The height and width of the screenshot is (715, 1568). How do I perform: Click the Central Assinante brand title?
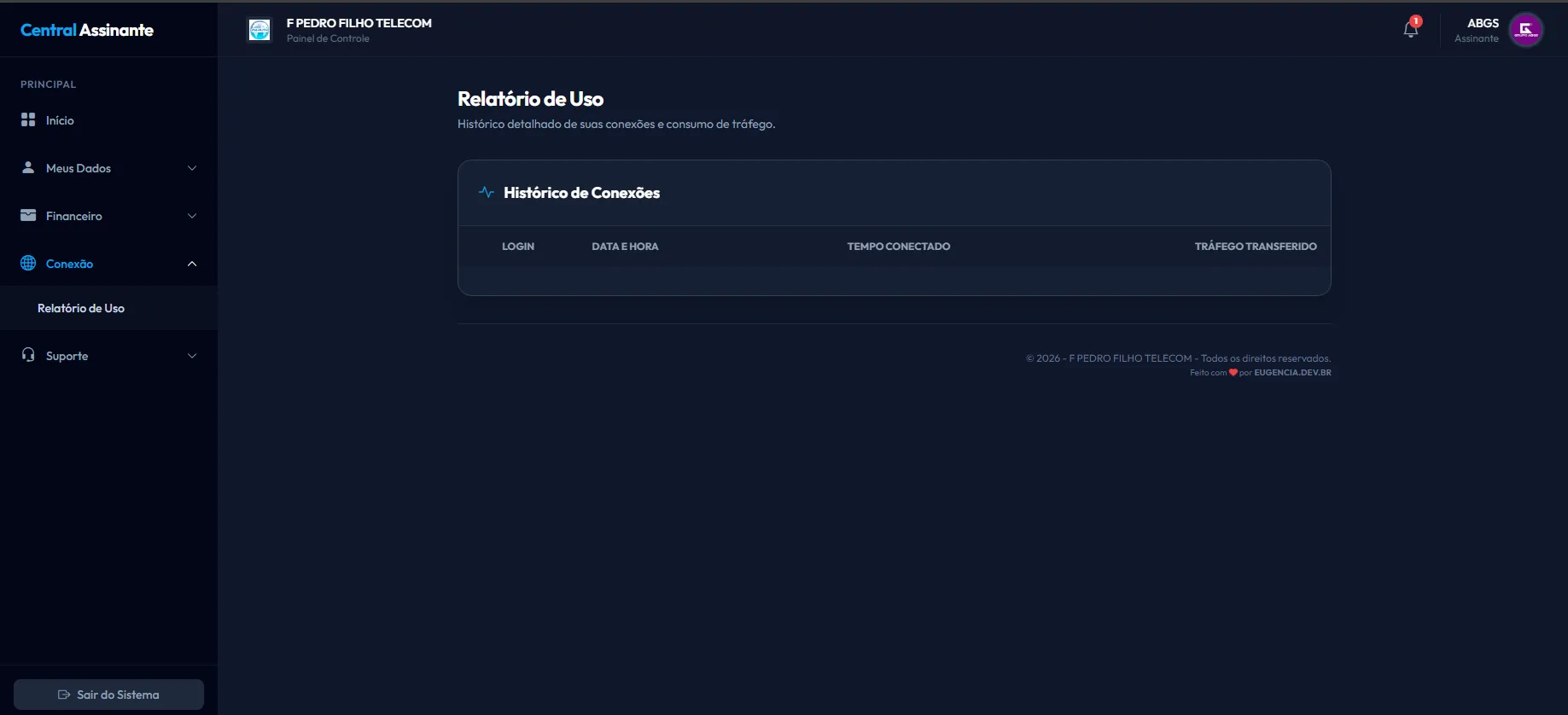(x=87, y=30)
